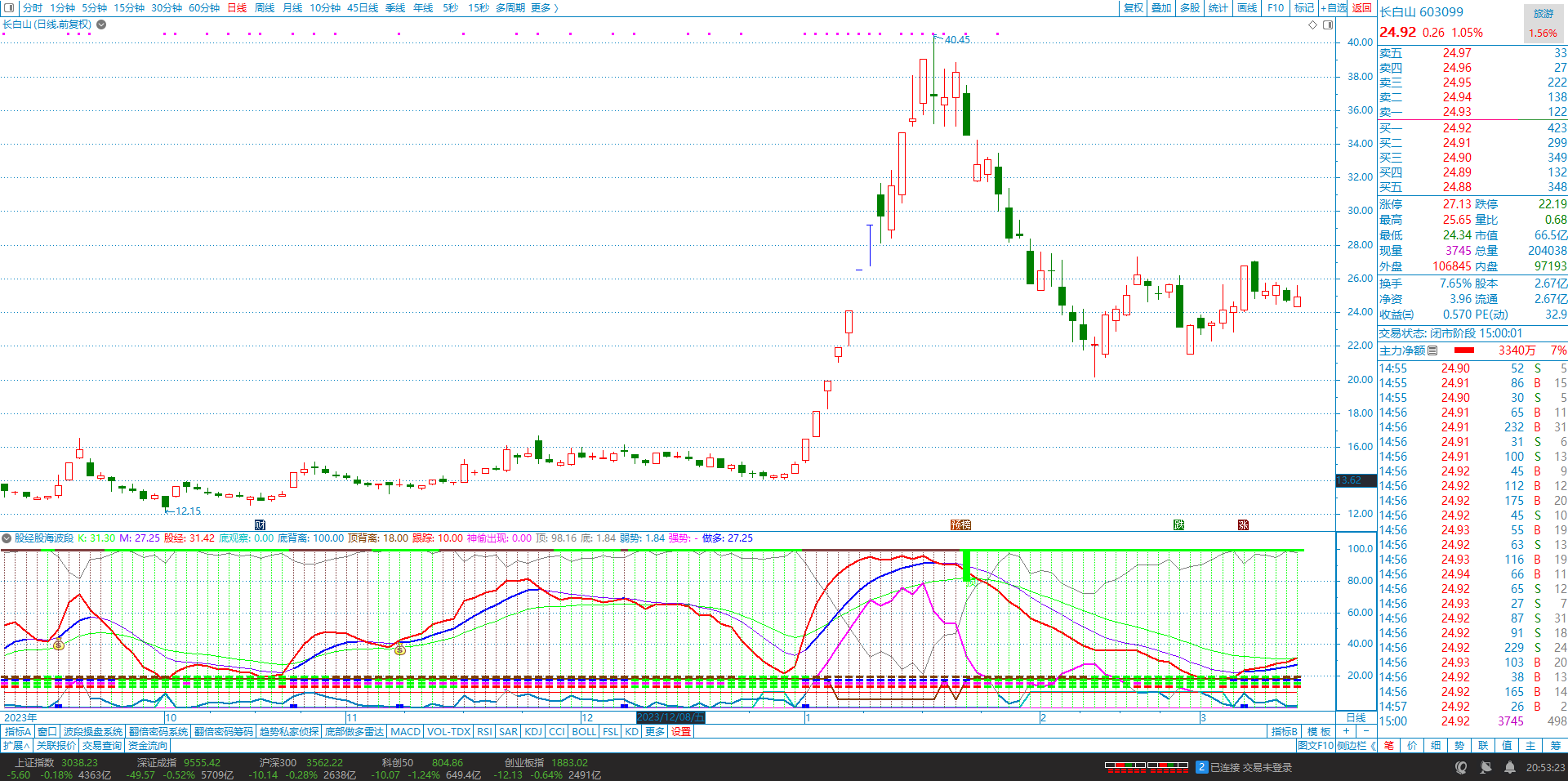Expand 更多 period options
Viewport: 1568px width, 781px height.
click(x=544, y=7)
